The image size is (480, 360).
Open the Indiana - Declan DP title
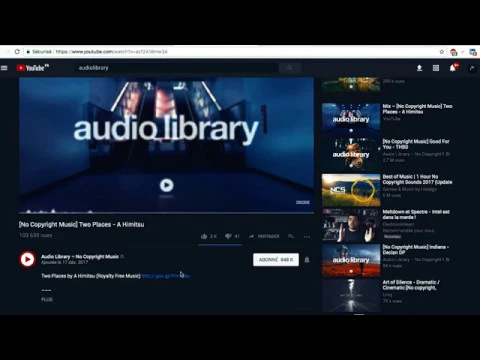click(x=416, y=250)
